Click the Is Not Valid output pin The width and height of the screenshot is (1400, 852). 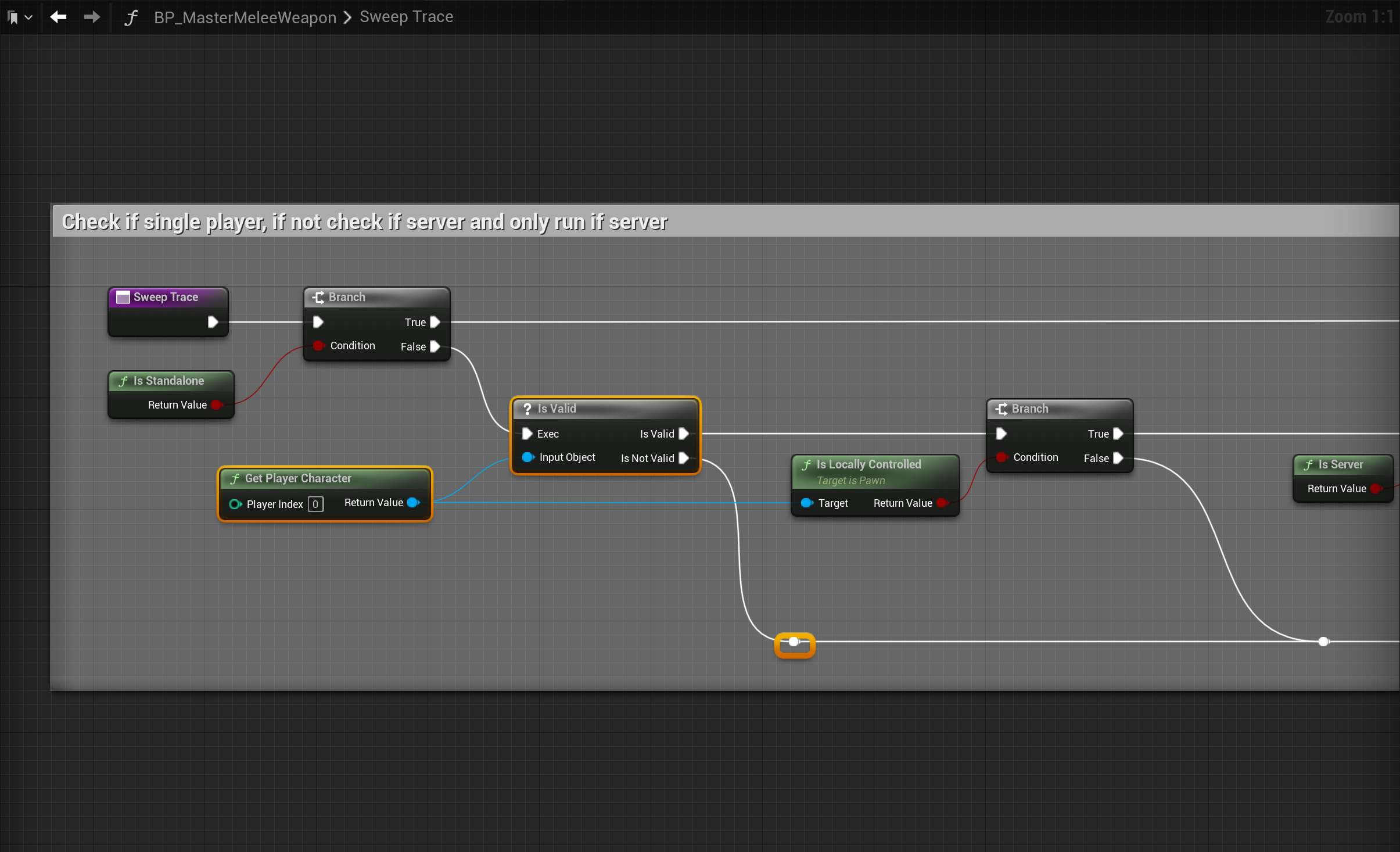point(684,458)
